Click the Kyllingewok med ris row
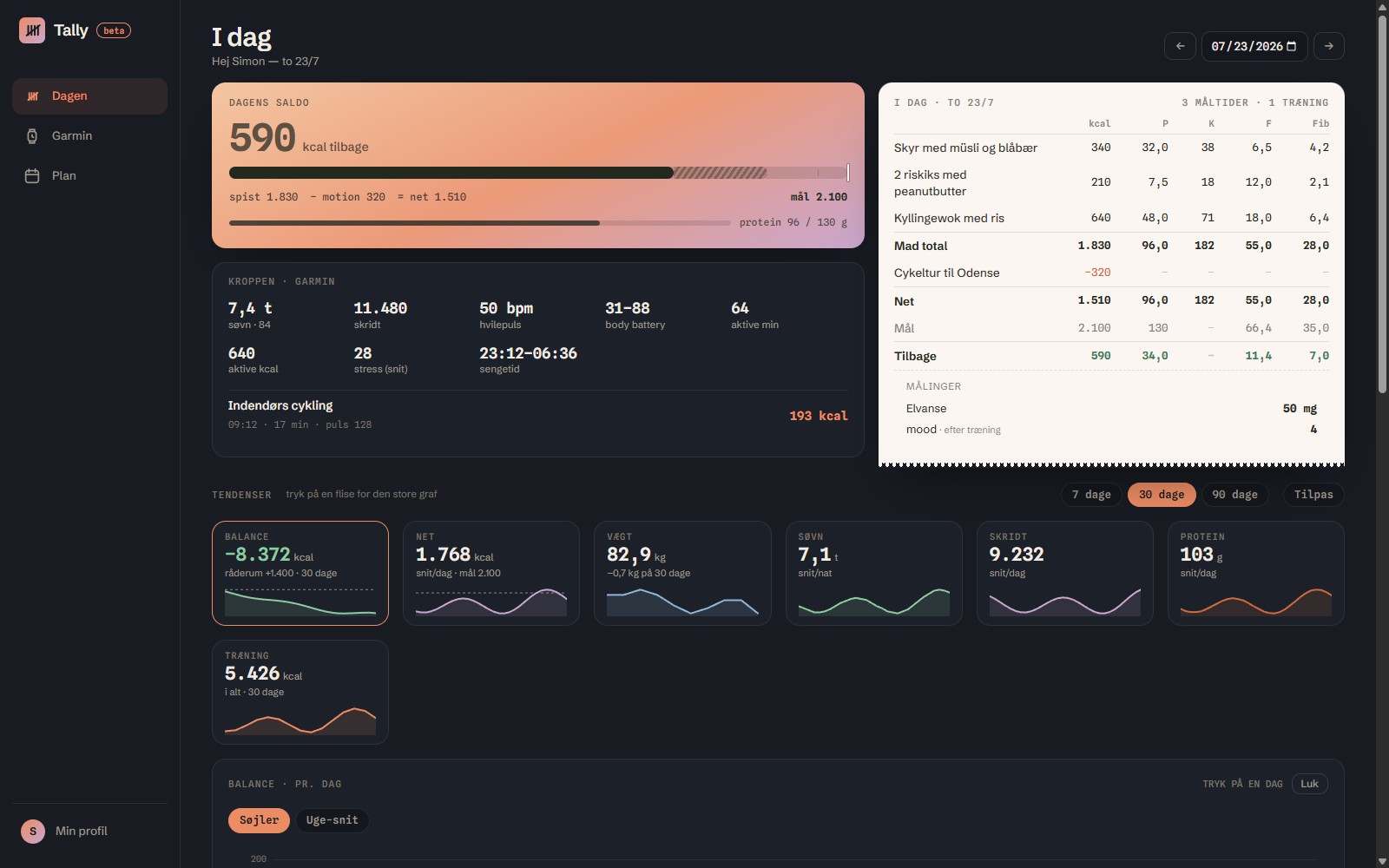 click(x=1111, y=218)
